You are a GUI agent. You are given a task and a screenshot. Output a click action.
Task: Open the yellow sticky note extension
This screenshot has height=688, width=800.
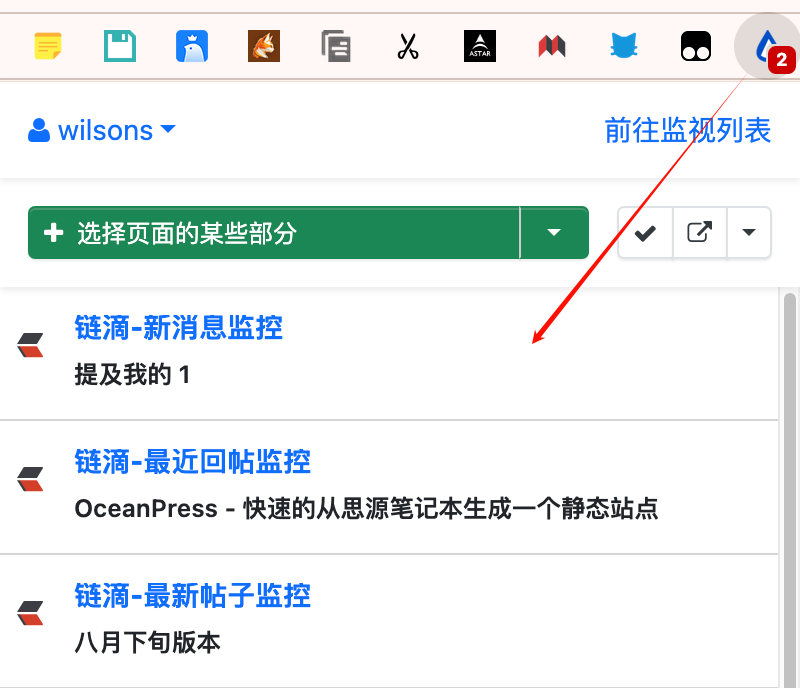(48, 46)
